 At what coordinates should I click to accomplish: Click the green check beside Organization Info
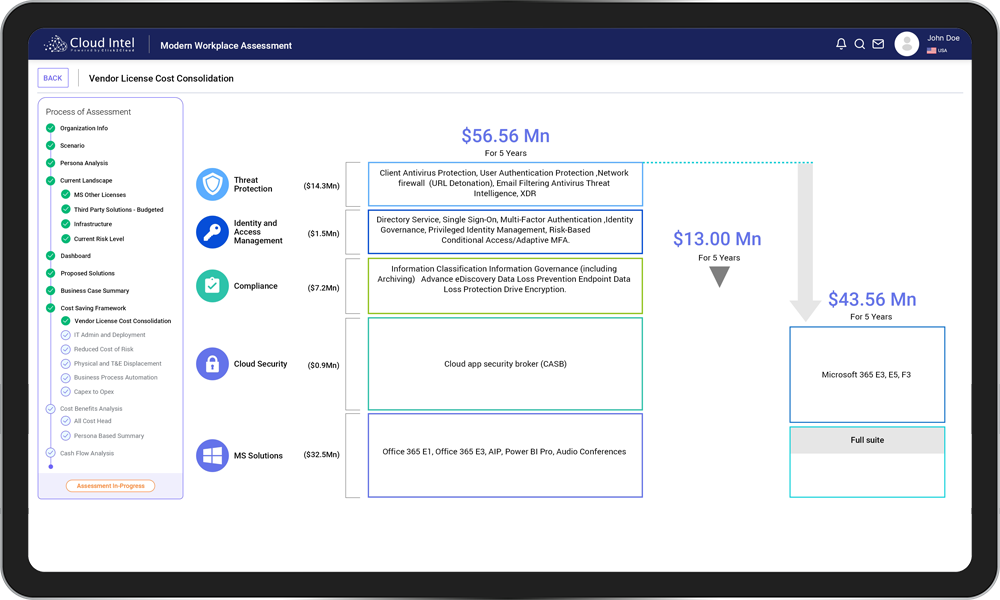click(50, 128)
